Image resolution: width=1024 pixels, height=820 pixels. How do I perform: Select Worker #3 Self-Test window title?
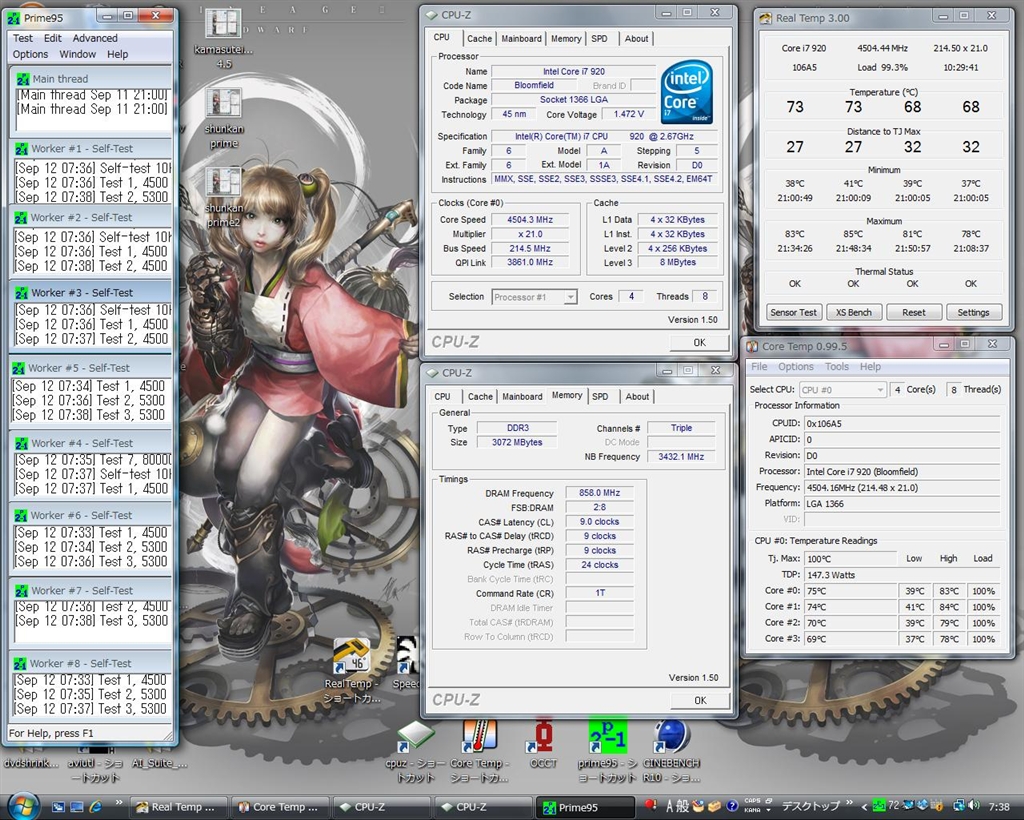(x=81, y=293)
